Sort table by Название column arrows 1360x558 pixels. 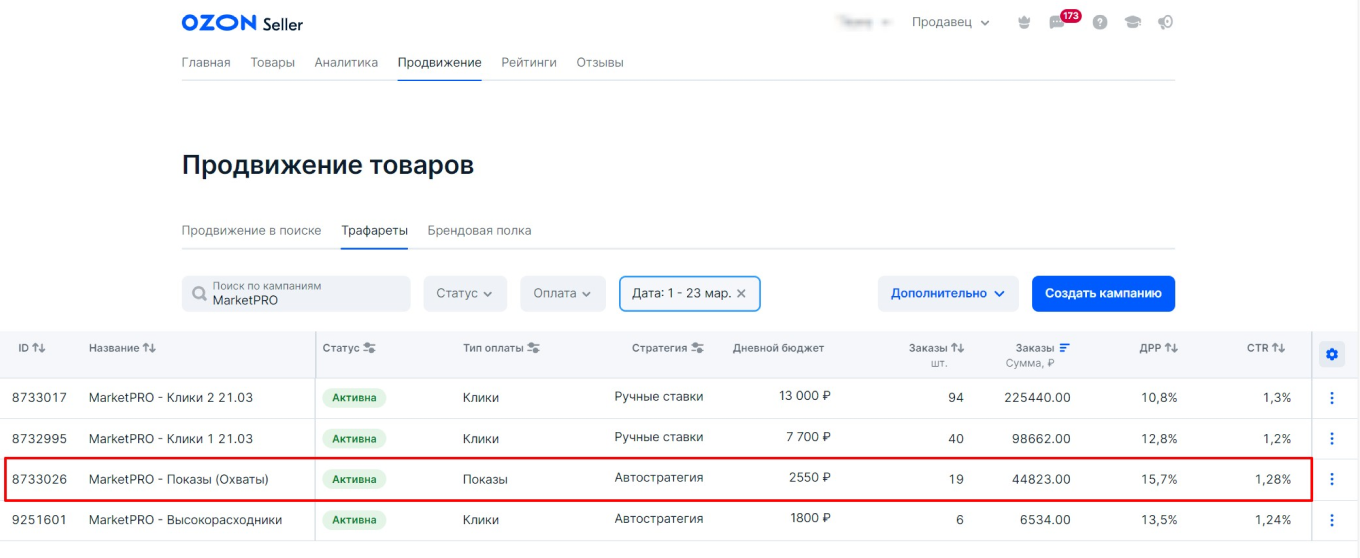(x=149, y=348)
